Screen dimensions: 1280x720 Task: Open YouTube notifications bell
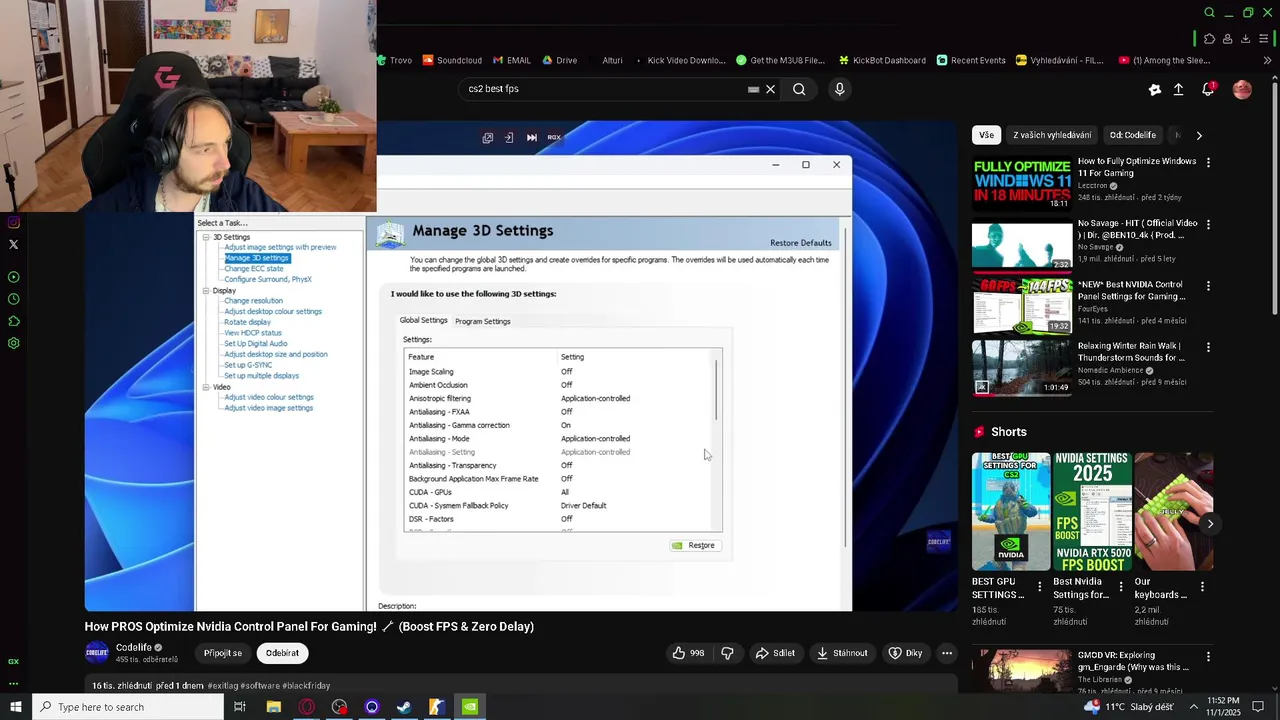[x=1208, y=89]
